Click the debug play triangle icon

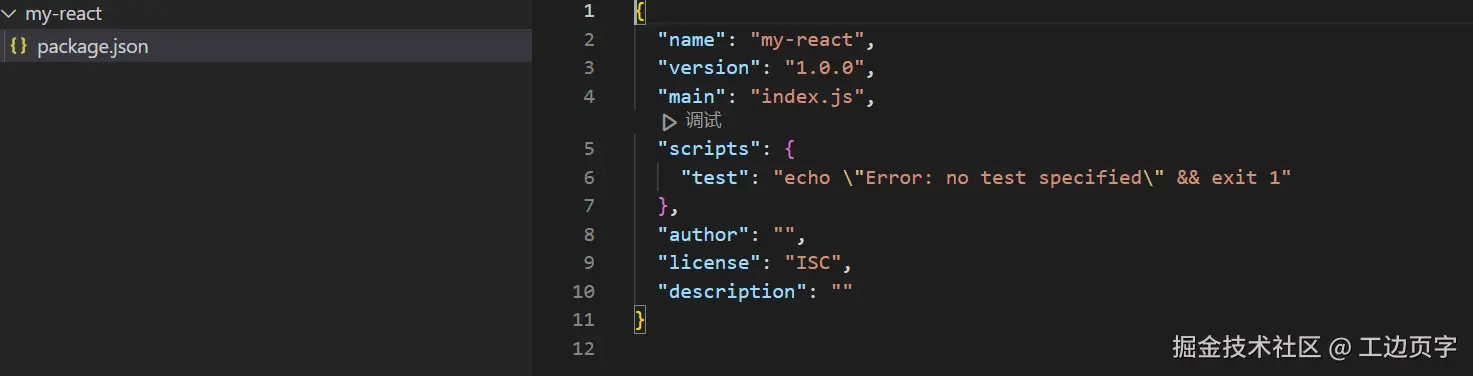(x=669, y=121)
